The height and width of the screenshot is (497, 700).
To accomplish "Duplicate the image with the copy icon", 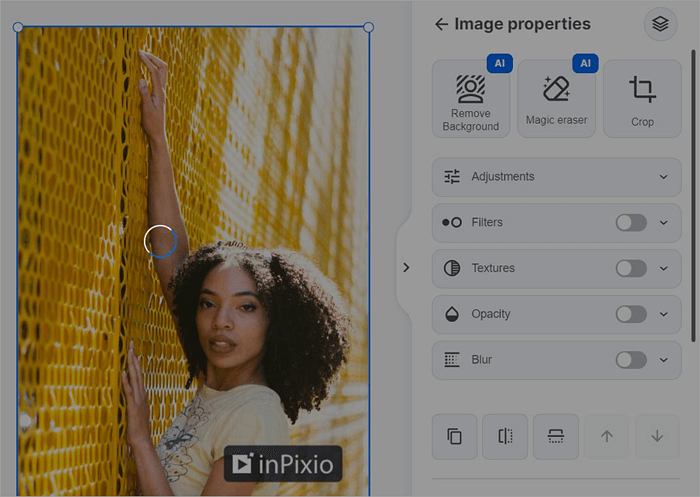I will click(x=454, y=436).
